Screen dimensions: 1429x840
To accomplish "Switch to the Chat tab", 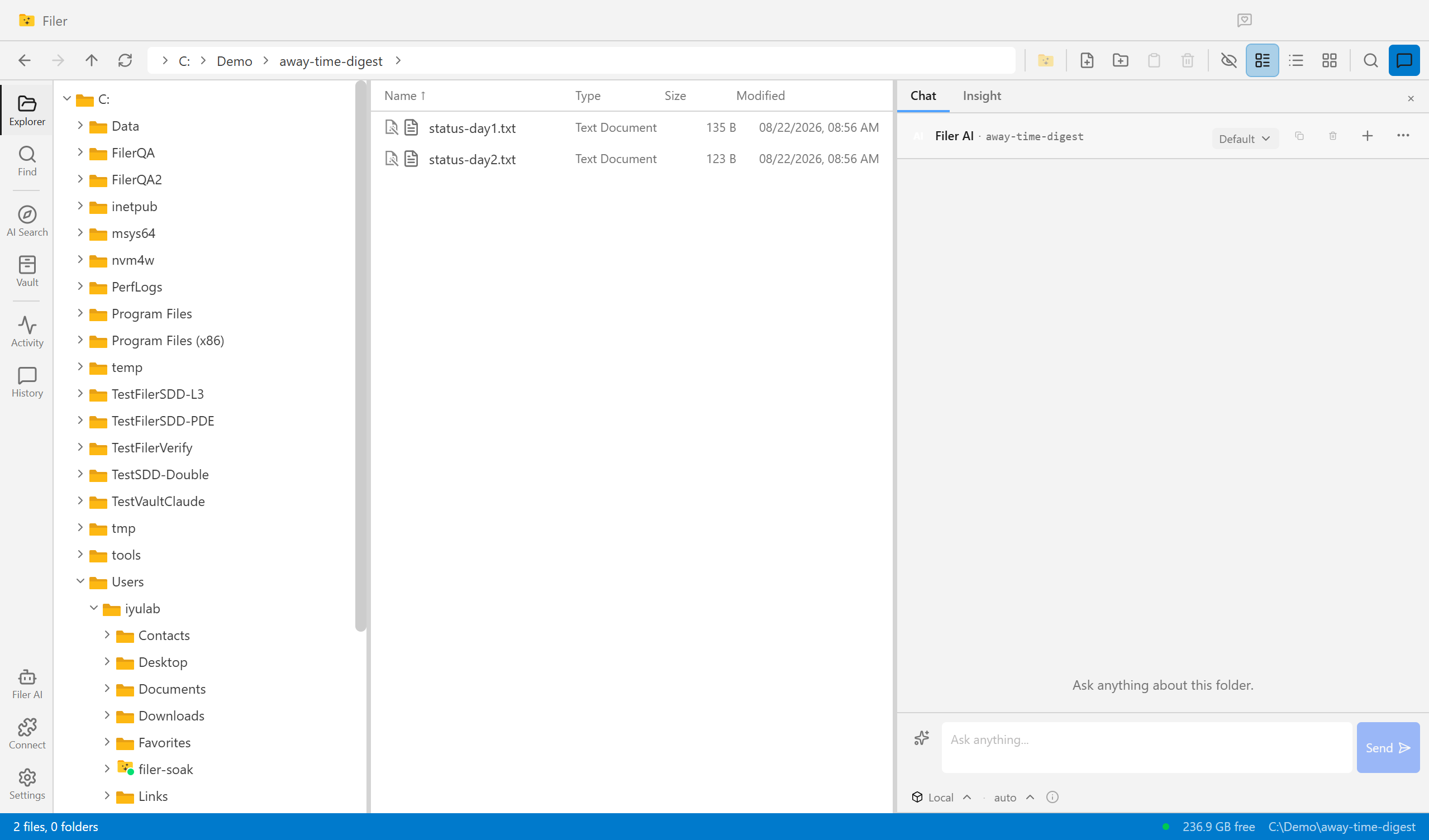I will click(x=923, y=96).
